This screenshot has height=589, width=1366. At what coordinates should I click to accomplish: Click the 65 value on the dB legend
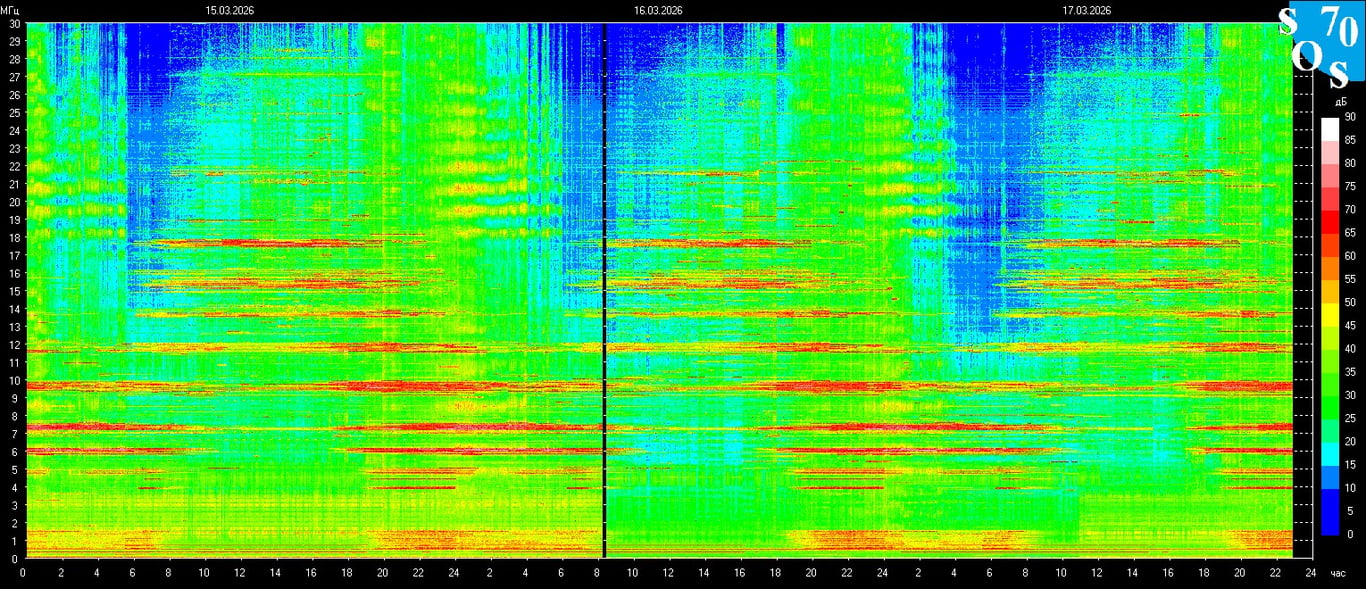(x=1349, y=233)
